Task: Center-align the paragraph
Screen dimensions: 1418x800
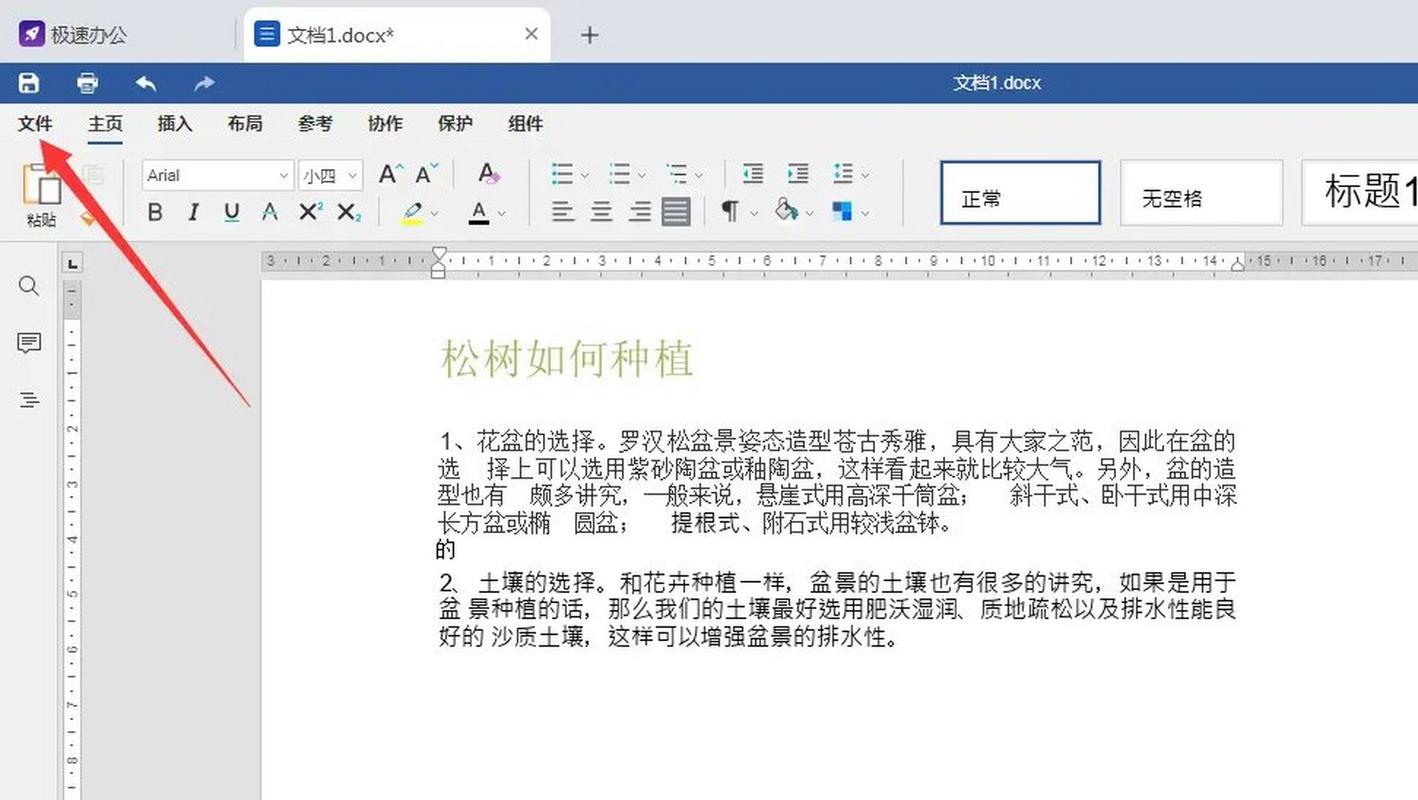Action: tap(601, 212)
